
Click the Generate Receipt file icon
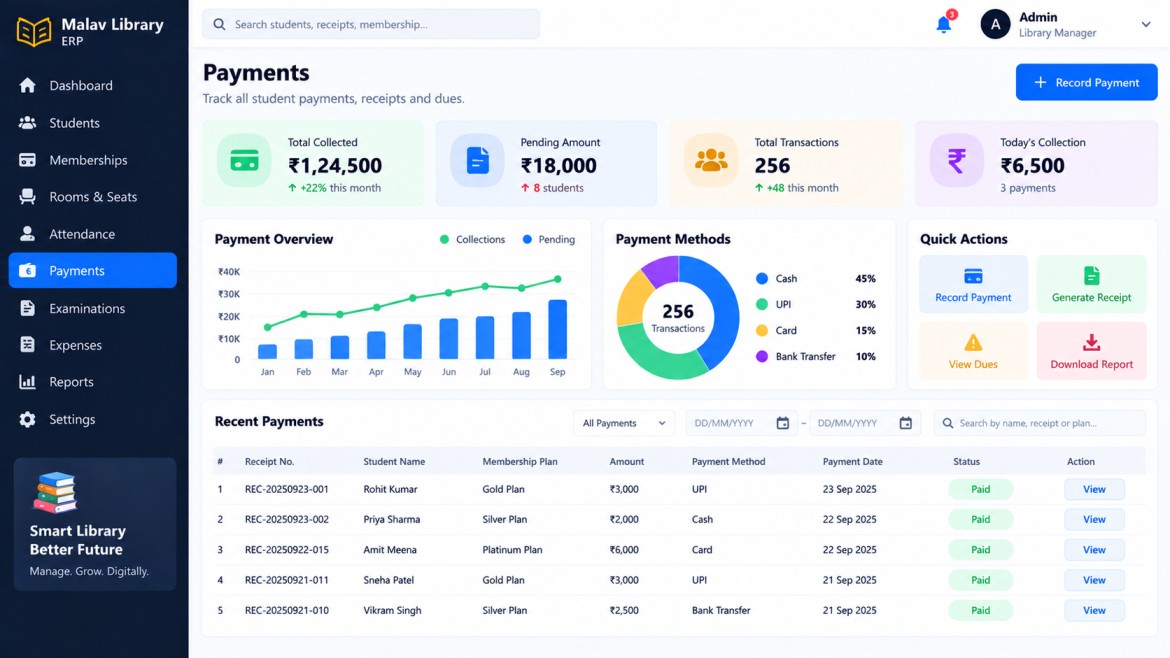[1092, 275]
